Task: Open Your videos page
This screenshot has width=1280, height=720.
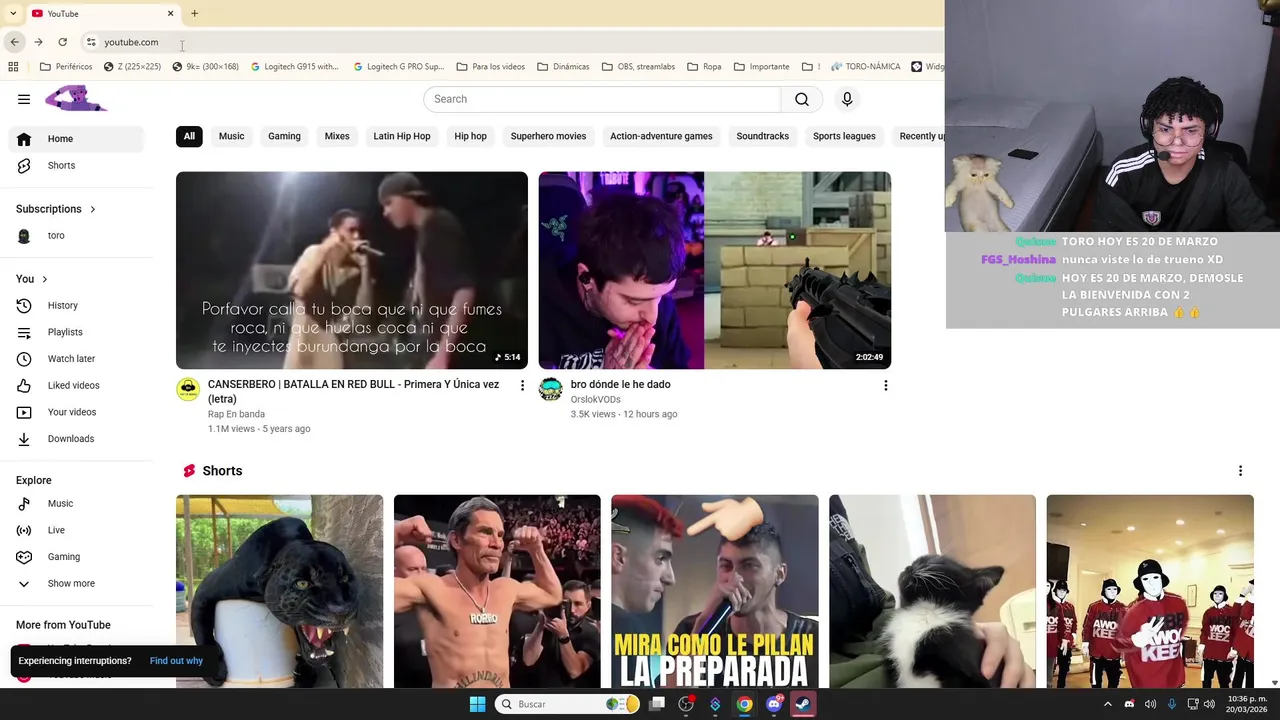Action: pos(76,412)
